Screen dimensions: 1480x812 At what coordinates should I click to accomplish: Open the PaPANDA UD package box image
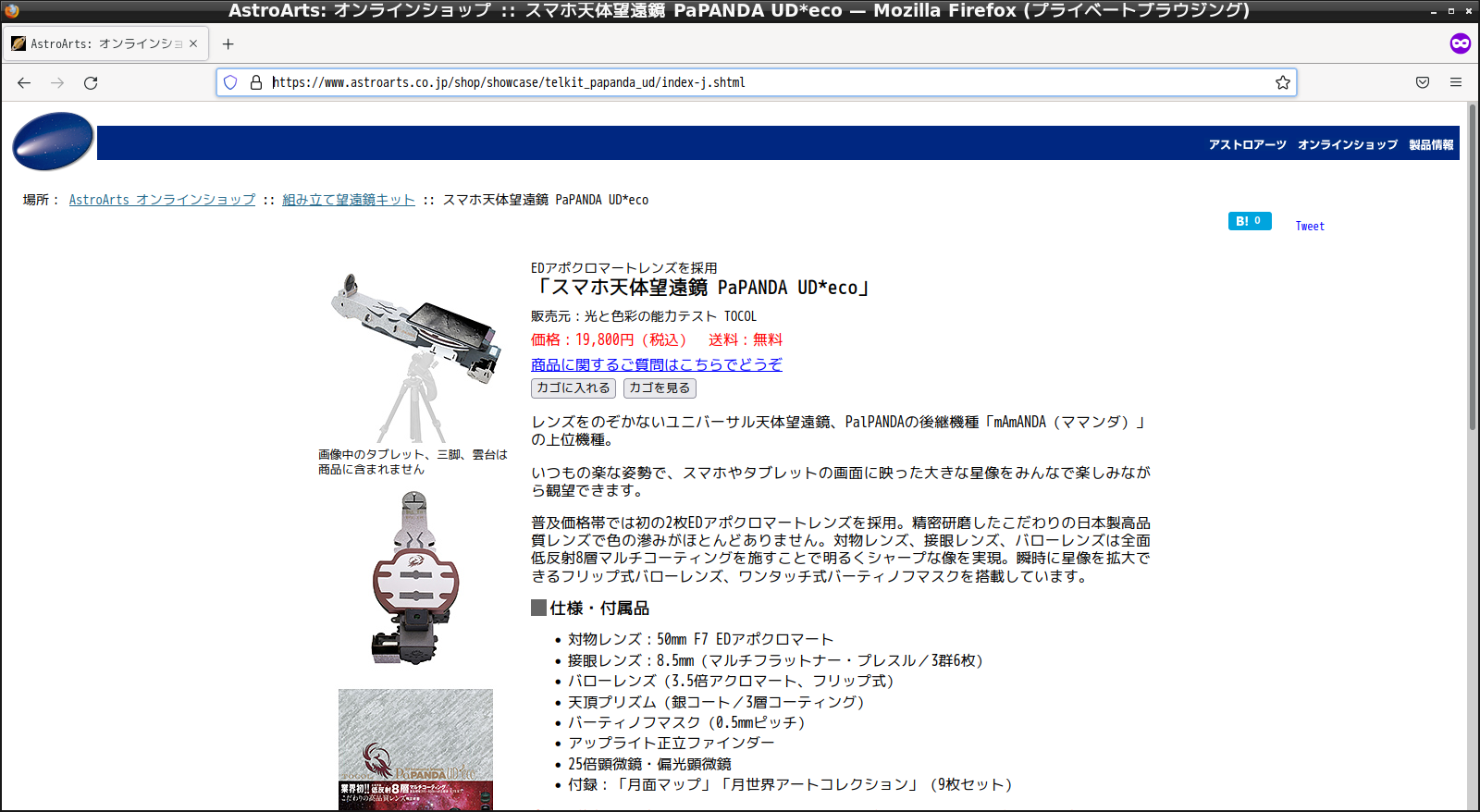(x=415, y=749)
